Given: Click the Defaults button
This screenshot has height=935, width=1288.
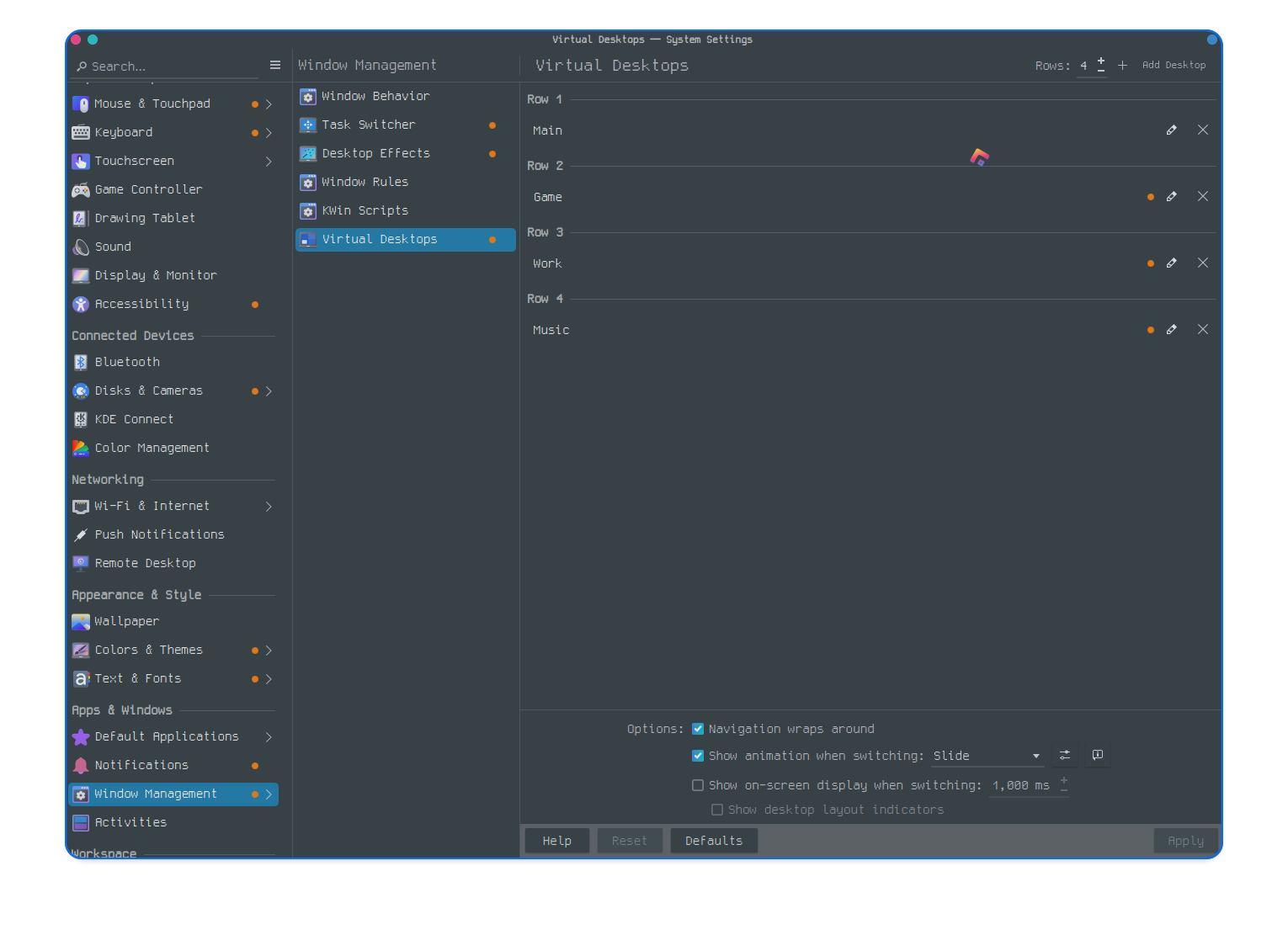Looking at the screenshot, I should (714, 841).
